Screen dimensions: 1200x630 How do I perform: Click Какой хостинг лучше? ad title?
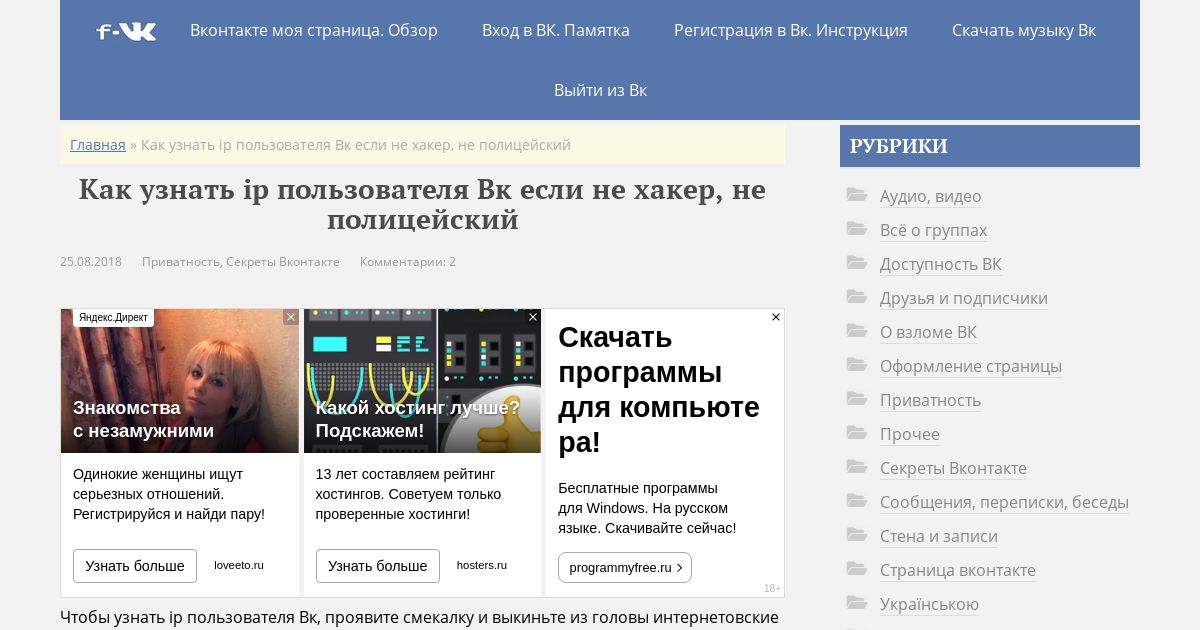418,420
